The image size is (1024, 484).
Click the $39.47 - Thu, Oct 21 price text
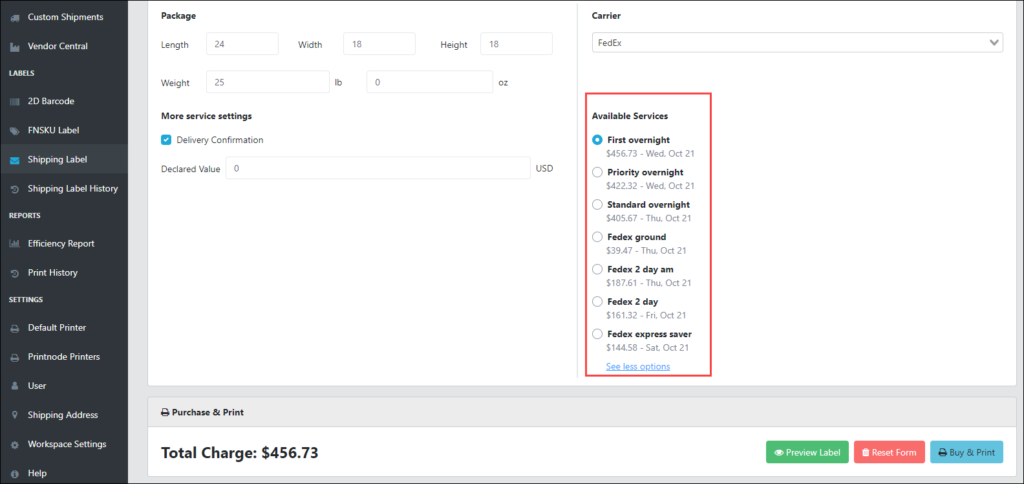646,250
